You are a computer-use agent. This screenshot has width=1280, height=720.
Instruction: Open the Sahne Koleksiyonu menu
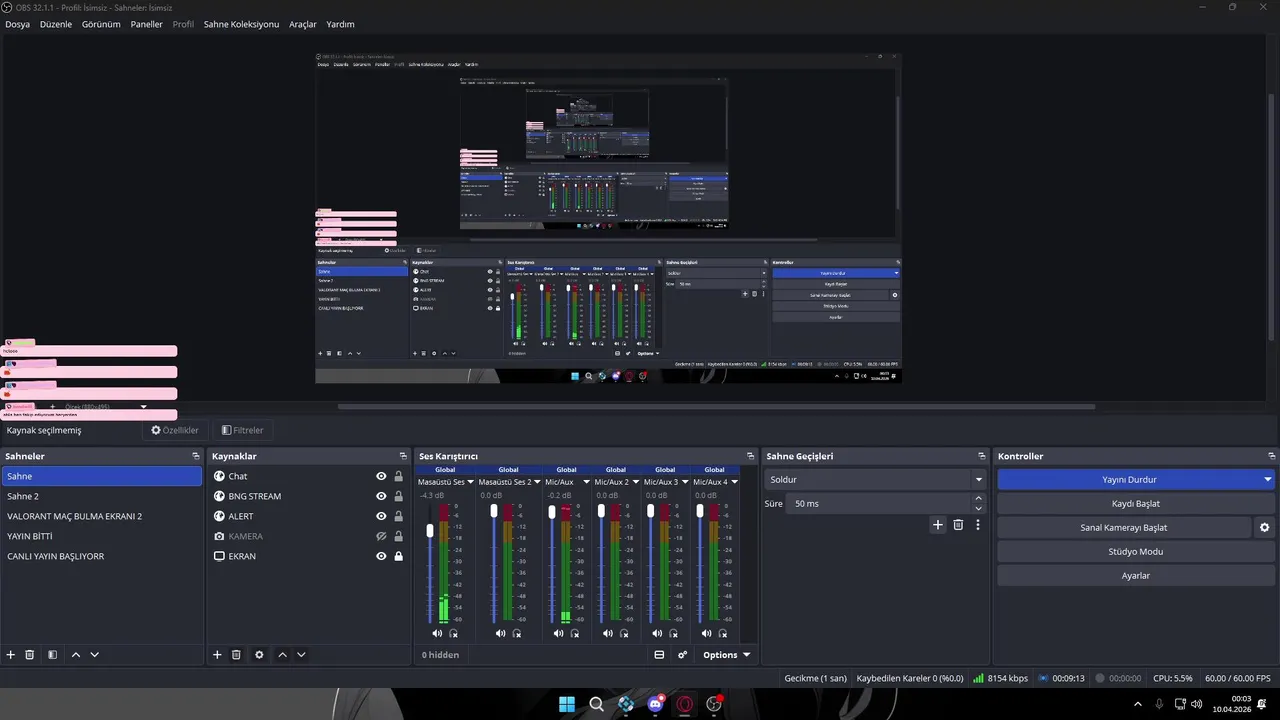click(x=241, y=24)
